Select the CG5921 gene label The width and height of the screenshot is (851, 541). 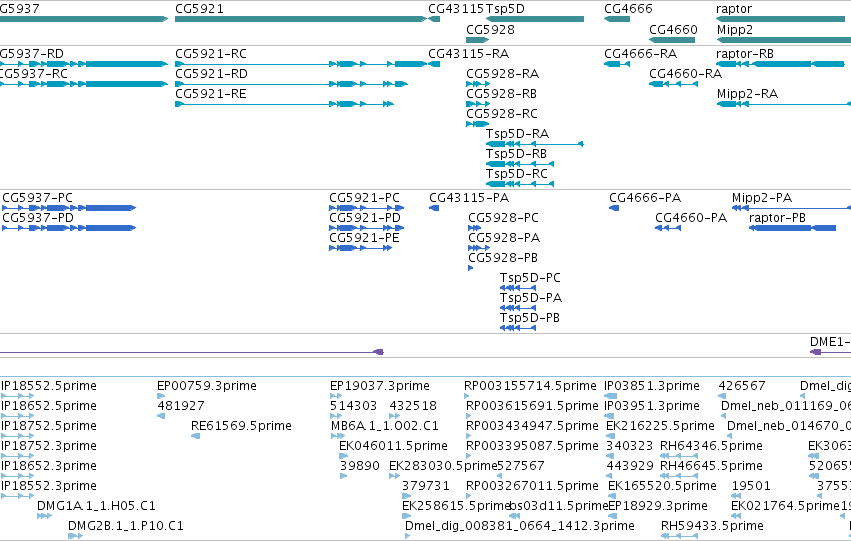199,9
